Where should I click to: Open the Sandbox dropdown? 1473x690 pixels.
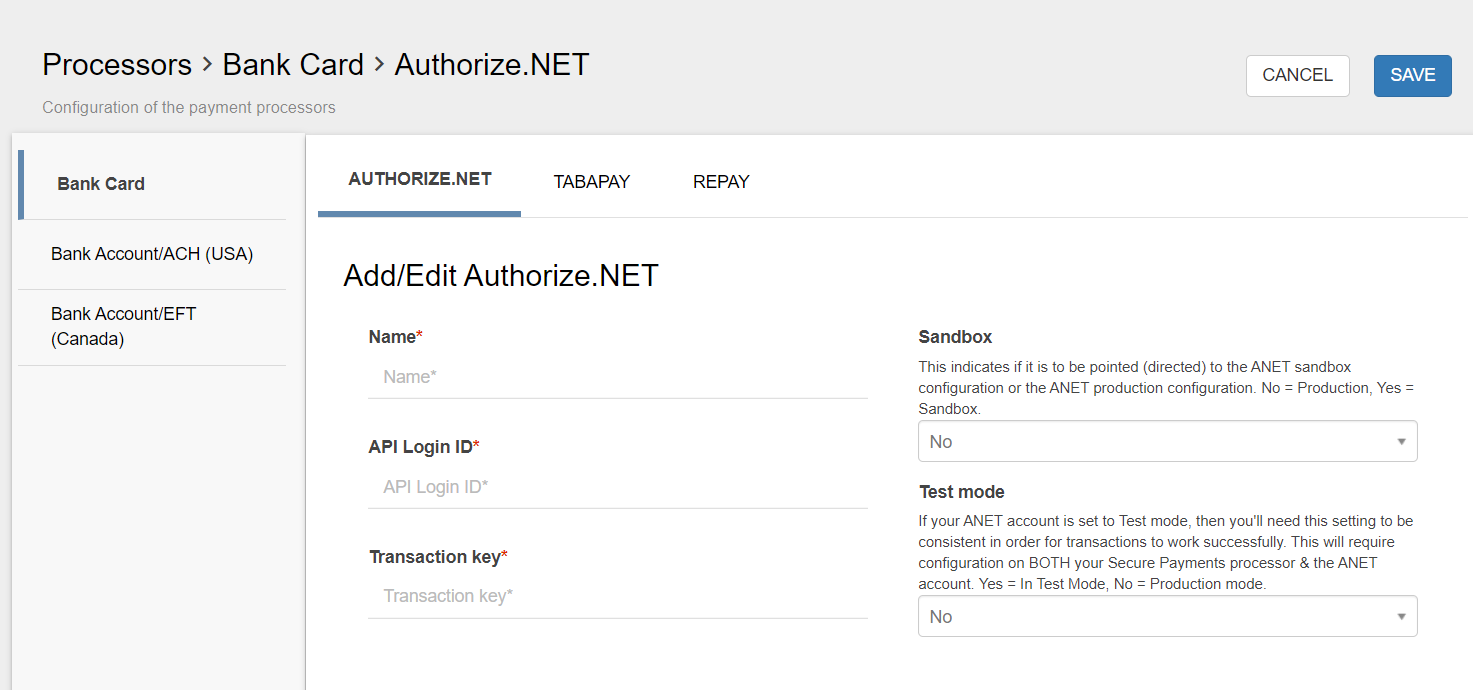coord(1168,441)
